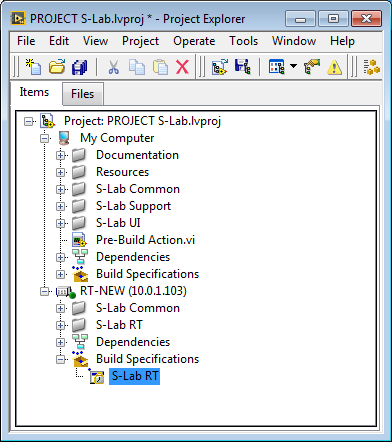The image size is (392, 442).
Task: Switch to the Items tab
Action: (x=34, y=92)
